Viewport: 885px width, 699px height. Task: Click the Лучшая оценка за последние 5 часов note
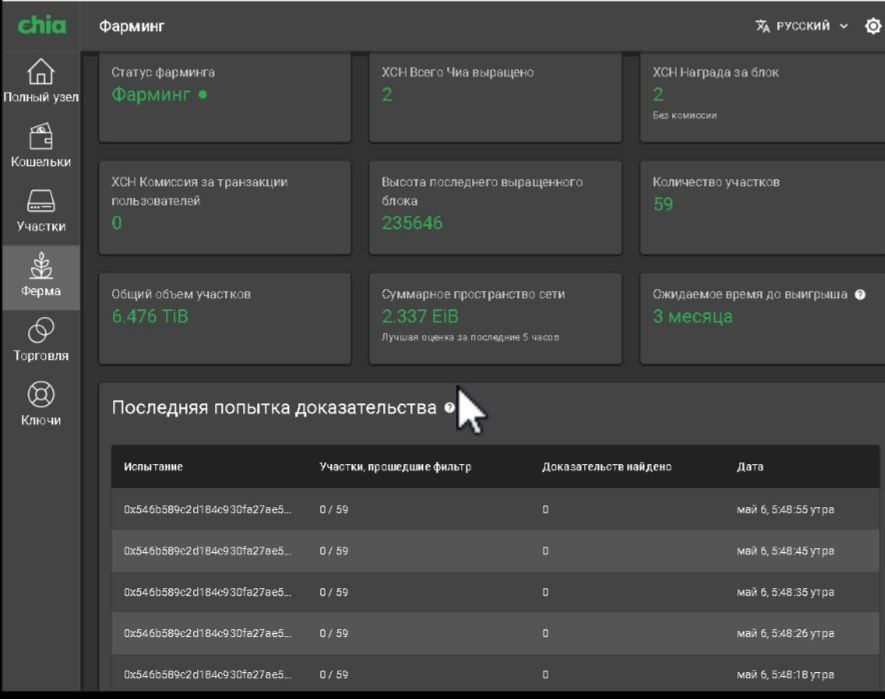(x=470, y=337)
